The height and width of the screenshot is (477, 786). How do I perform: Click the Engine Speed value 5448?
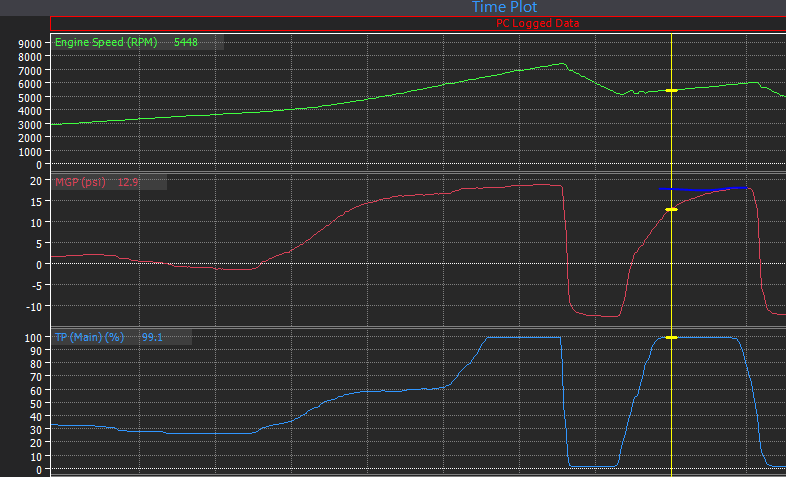pos(186,43)
